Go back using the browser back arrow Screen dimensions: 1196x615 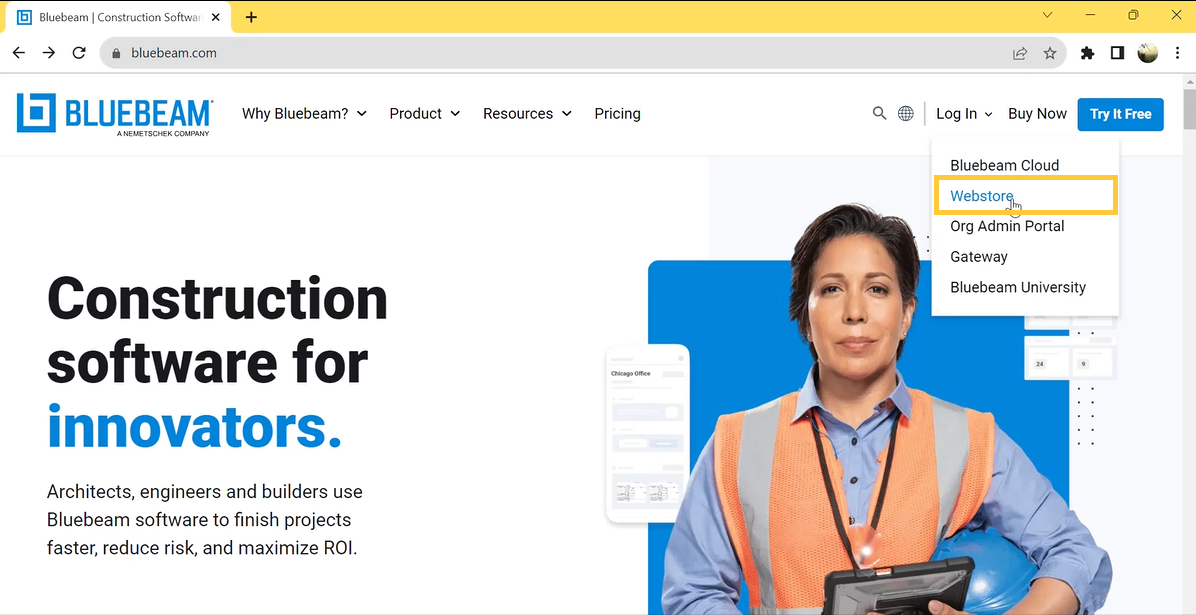19,53
